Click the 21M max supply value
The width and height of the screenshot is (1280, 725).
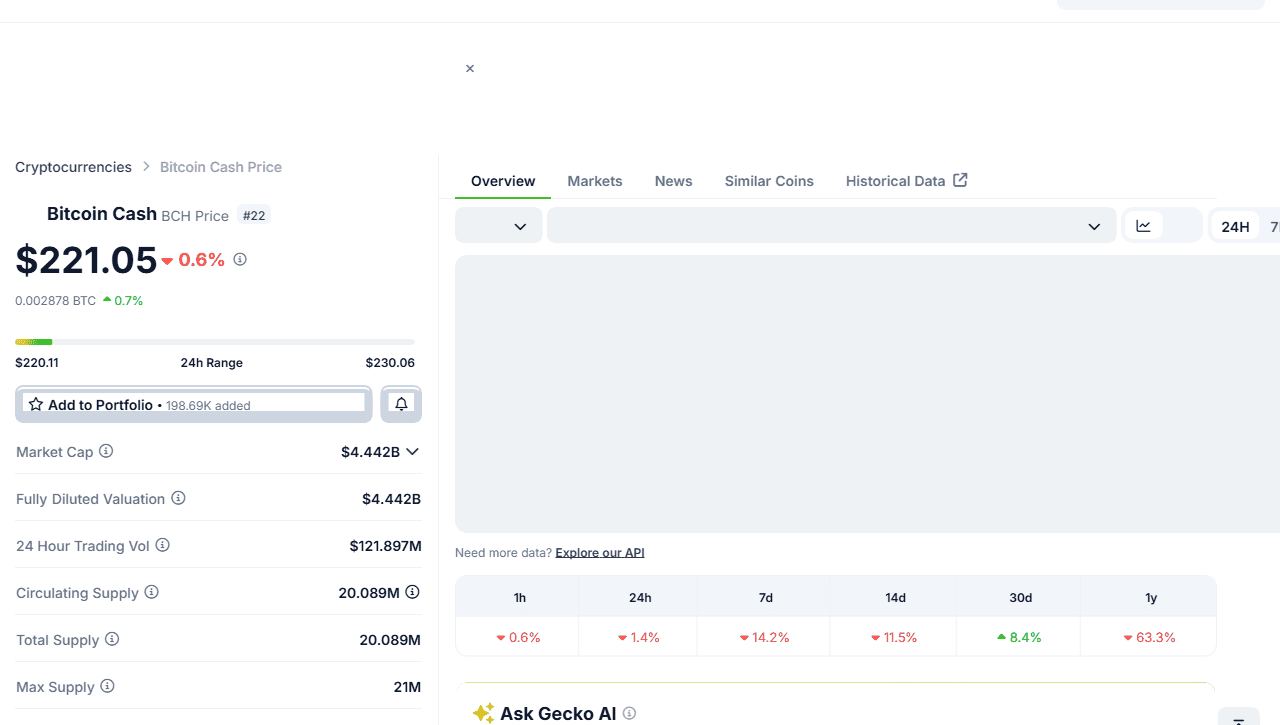[407, 687]
